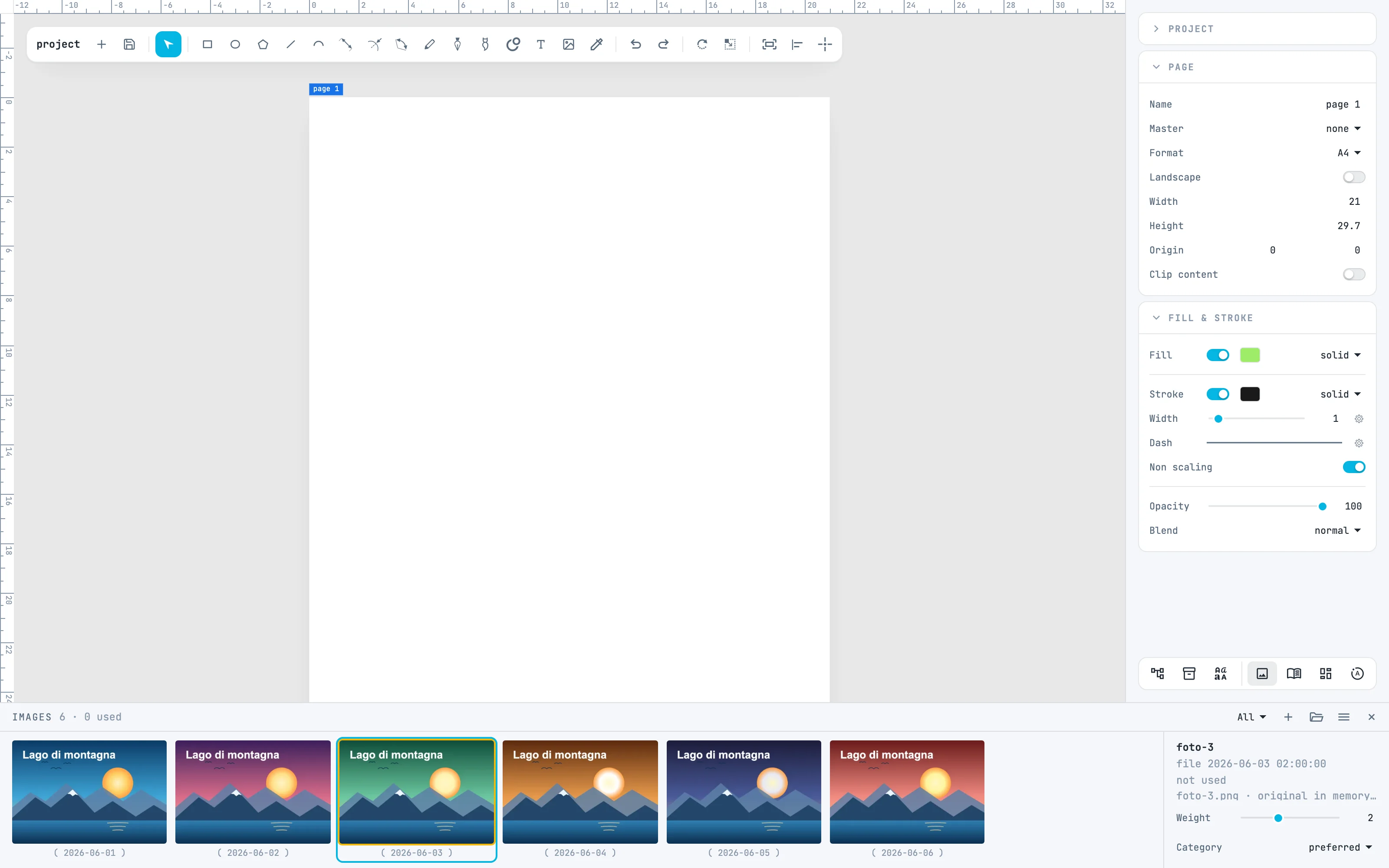The width and height of the screenshot is (1389, 868).
Task: Click the redo arrow
Action: pos(663,44)
